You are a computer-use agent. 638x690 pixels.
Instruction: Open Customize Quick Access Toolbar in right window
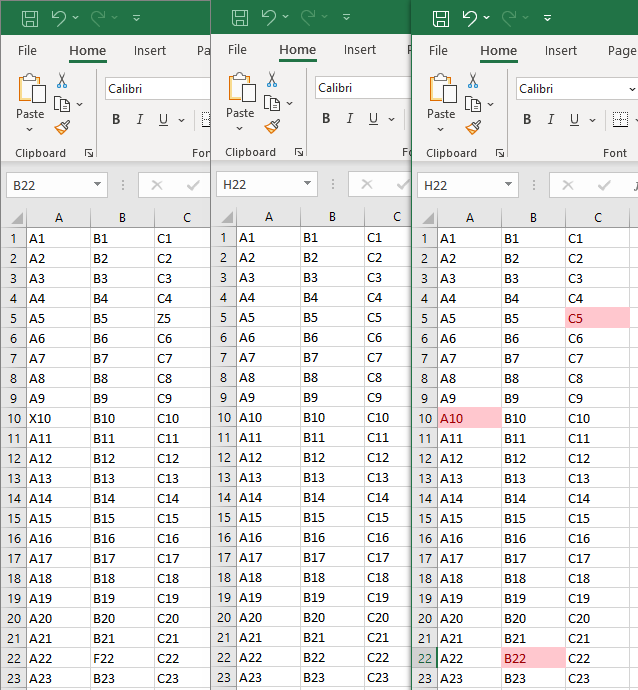click(x=547, y=18)
